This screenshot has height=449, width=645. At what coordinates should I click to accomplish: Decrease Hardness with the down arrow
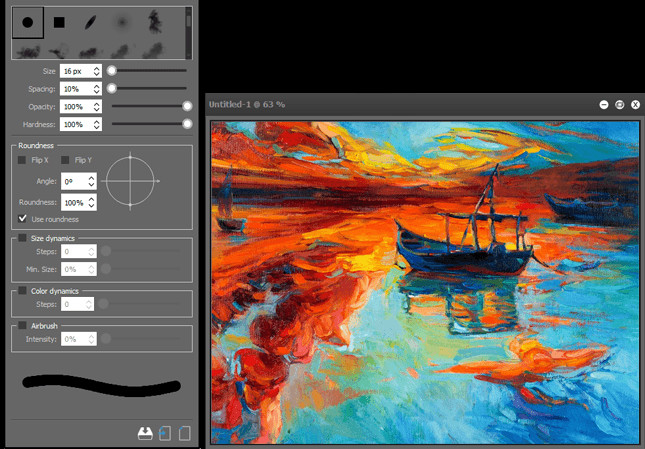click(x=96, y=127)
